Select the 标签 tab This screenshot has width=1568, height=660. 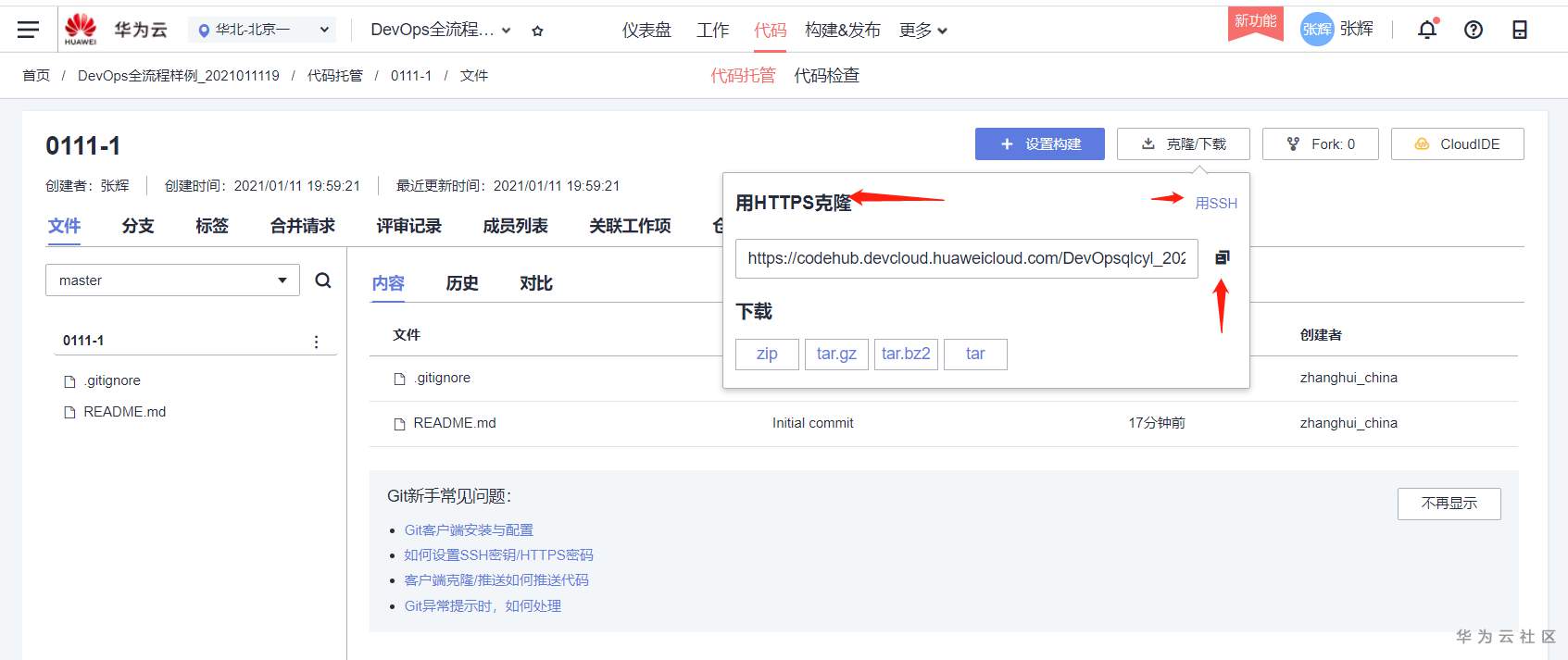tap(212, 226)
